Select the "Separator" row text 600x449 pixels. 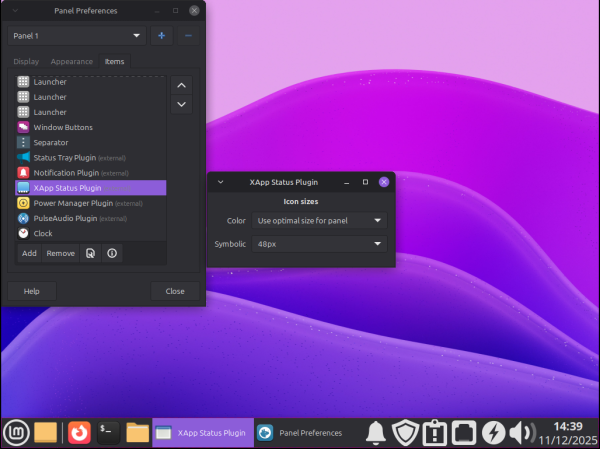51,142
